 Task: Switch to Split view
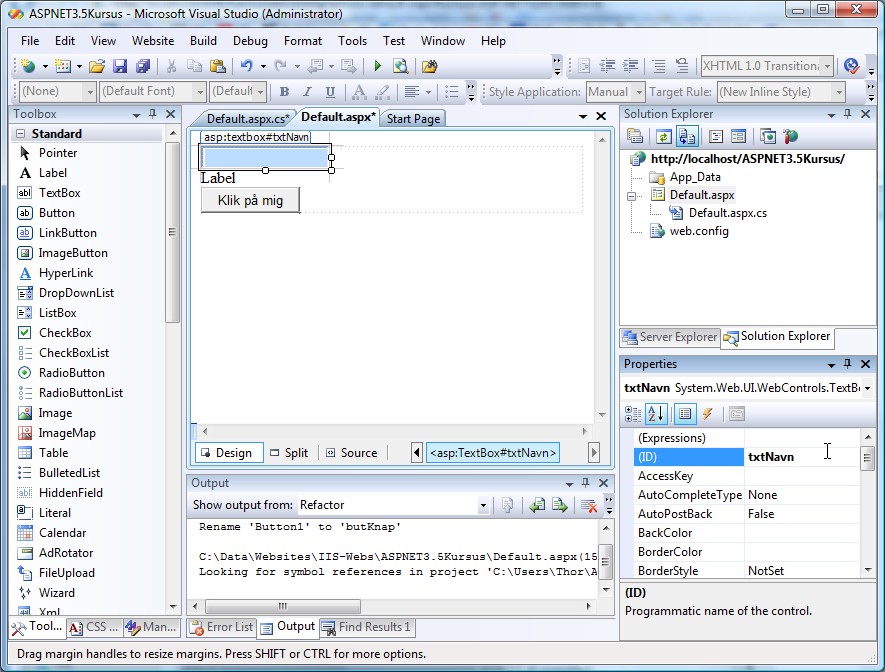[x=290, y=453]
